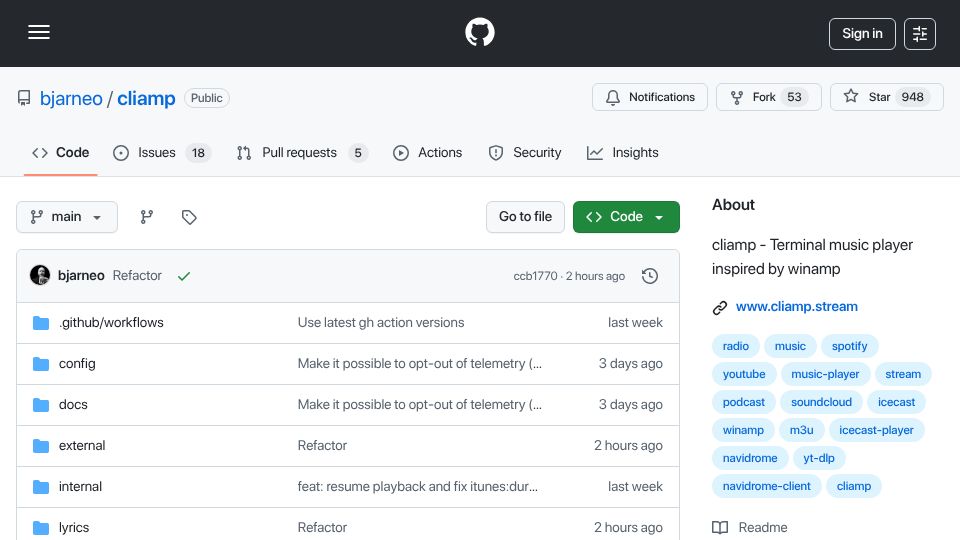960x540 pixels.
Task: Switch to the Issues tab
Action: pos(162,153)
